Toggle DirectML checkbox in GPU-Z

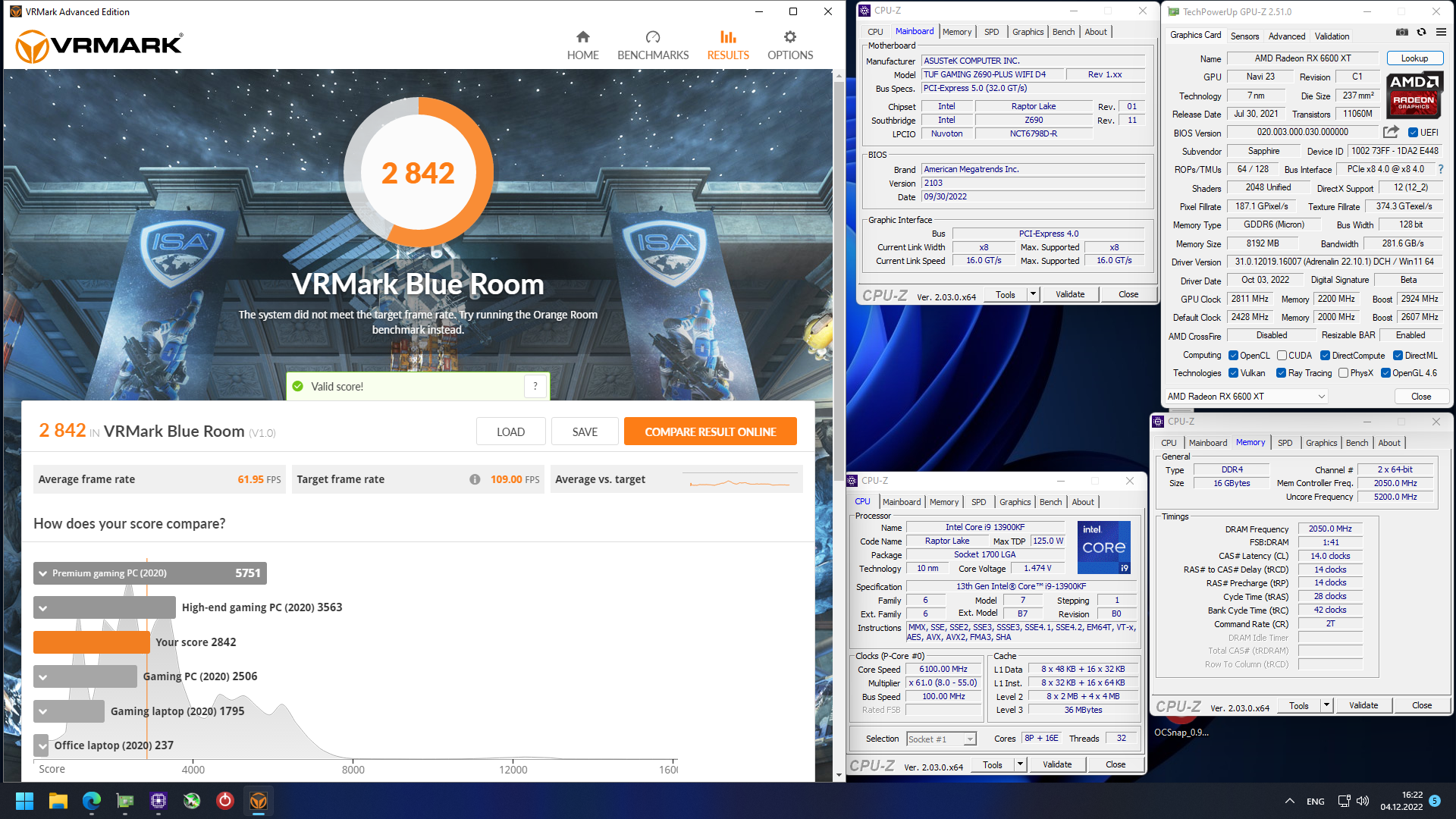pyautogui.click(x=1398, y=355)
